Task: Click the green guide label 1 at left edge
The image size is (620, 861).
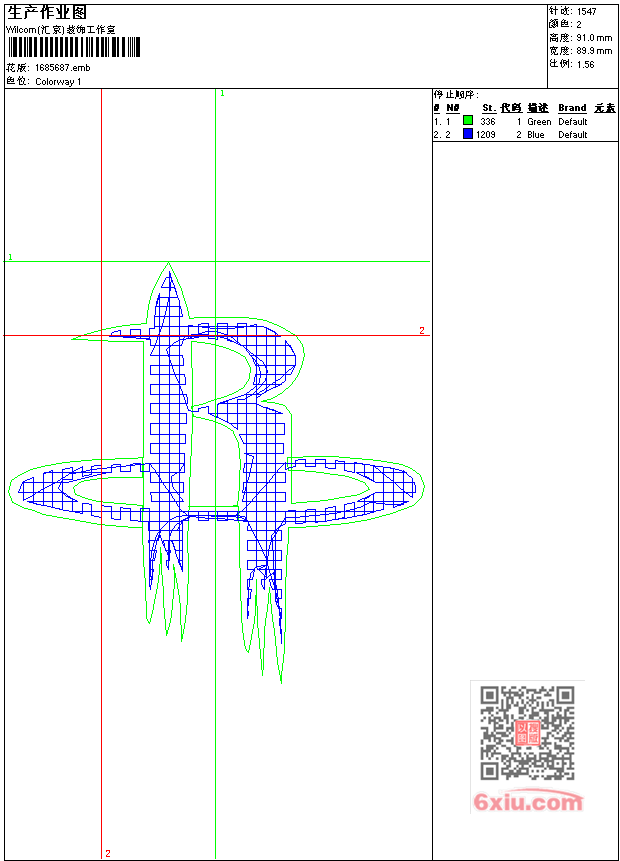Action: [x=10, y=257]
